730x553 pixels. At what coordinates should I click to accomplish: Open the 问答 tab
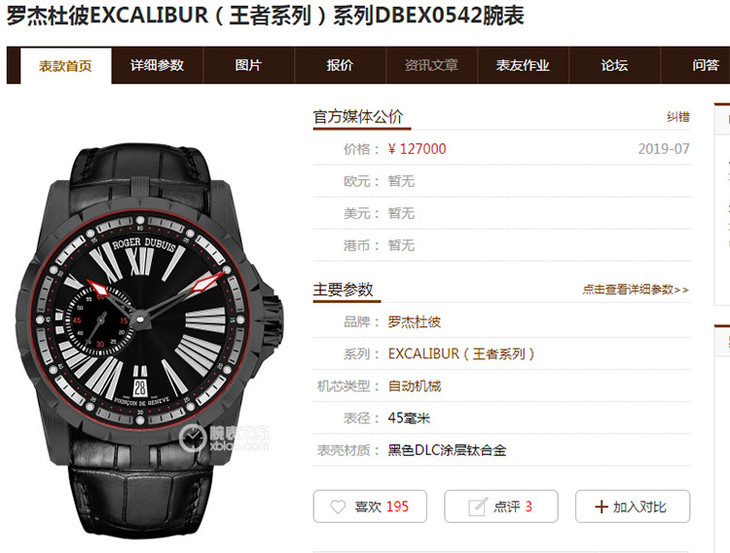point(705,66)
